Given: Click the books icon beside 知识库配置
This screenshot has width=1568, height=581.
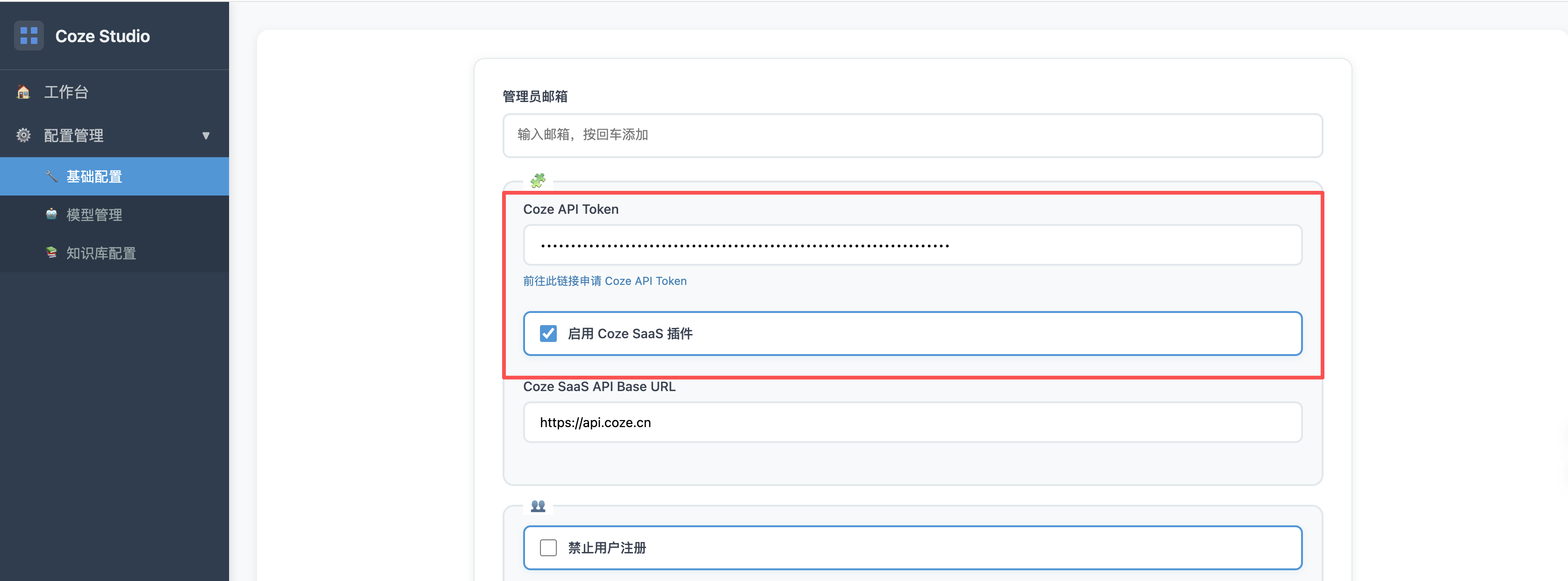Looking at the screenshot, I should tap(52, 254).
